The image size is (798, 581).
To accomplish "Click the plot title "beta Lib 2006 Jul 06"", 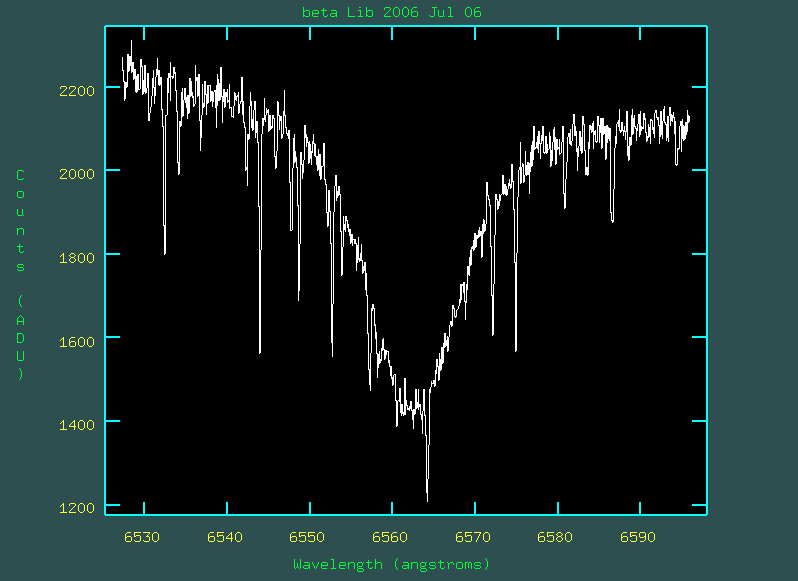I will tap(391, 12).
